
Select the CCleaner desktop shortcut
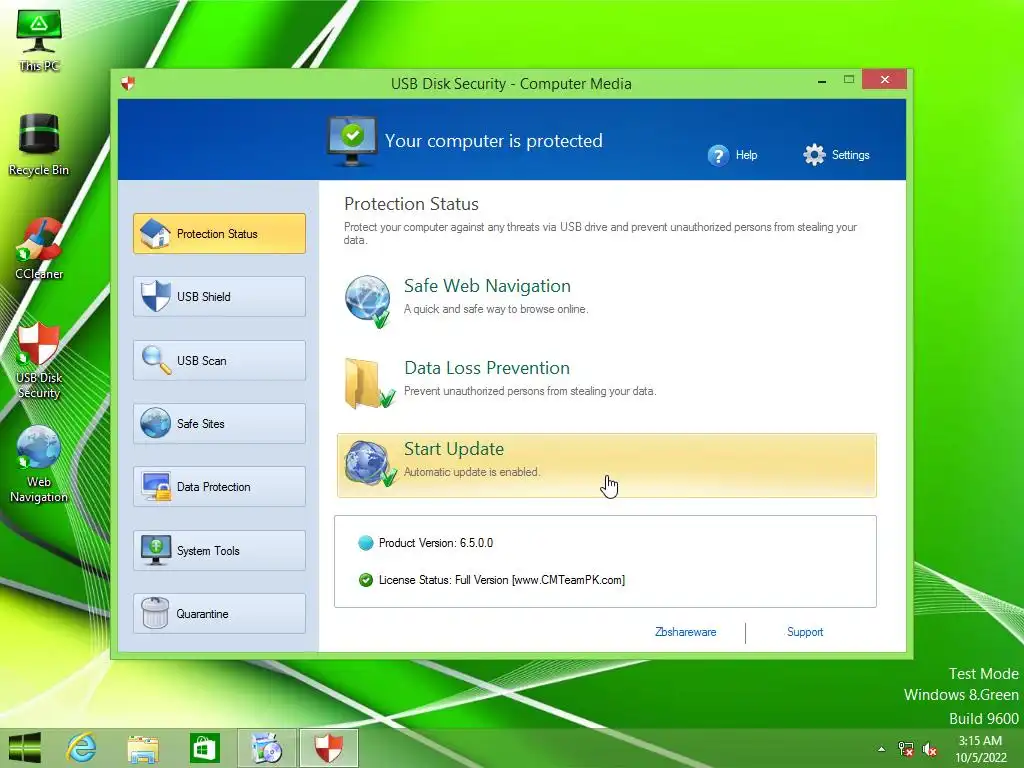(x=39, y=249)
